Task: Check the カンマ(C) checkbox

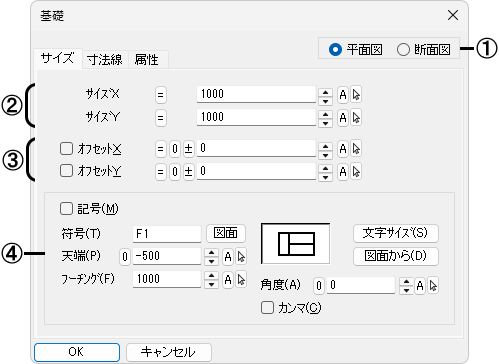Action: (x=267, y=308)
